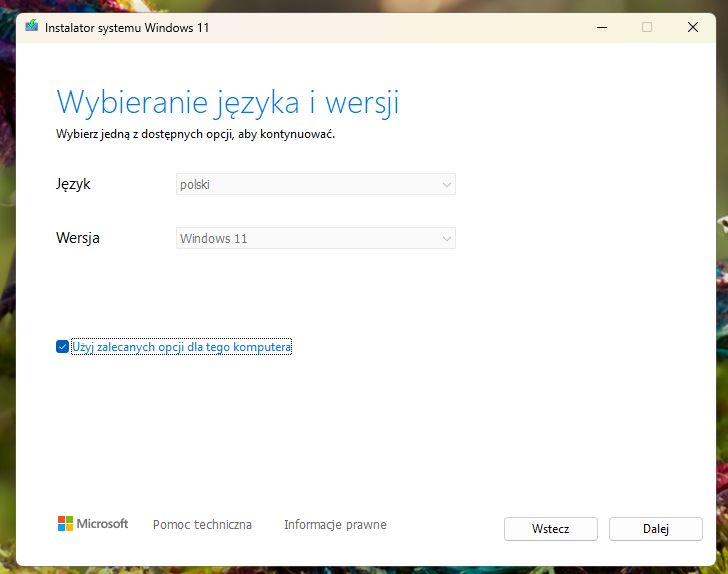Image resolution: width=728 pixels, height=574 pixels.
Task: Open the Pomoc techniczna link
Action: point(202,524)
